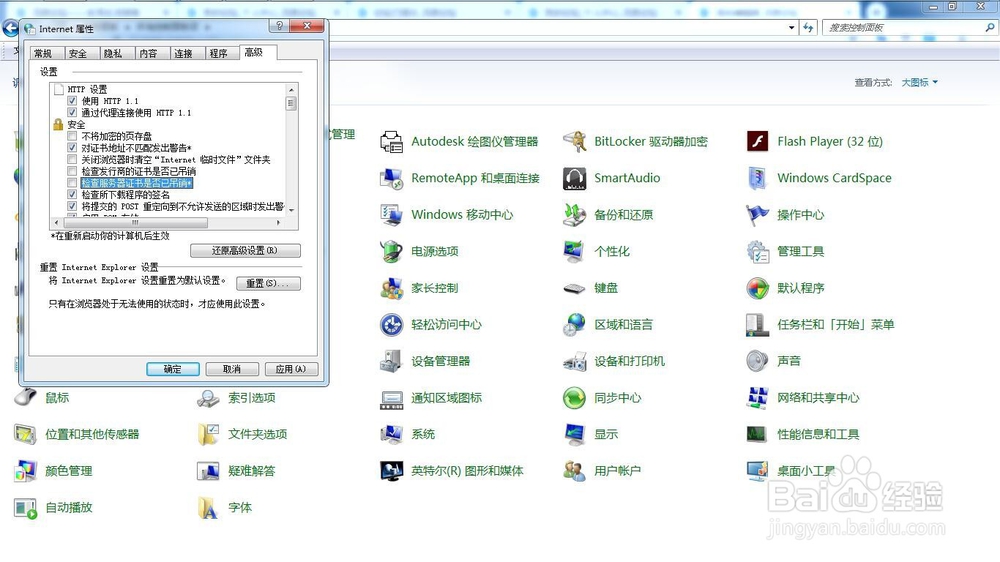1000x562 pixels.
Task: Check 关闭浏览器时清空 Internet 临时文件 checkbox
Action: pos(72,159)
